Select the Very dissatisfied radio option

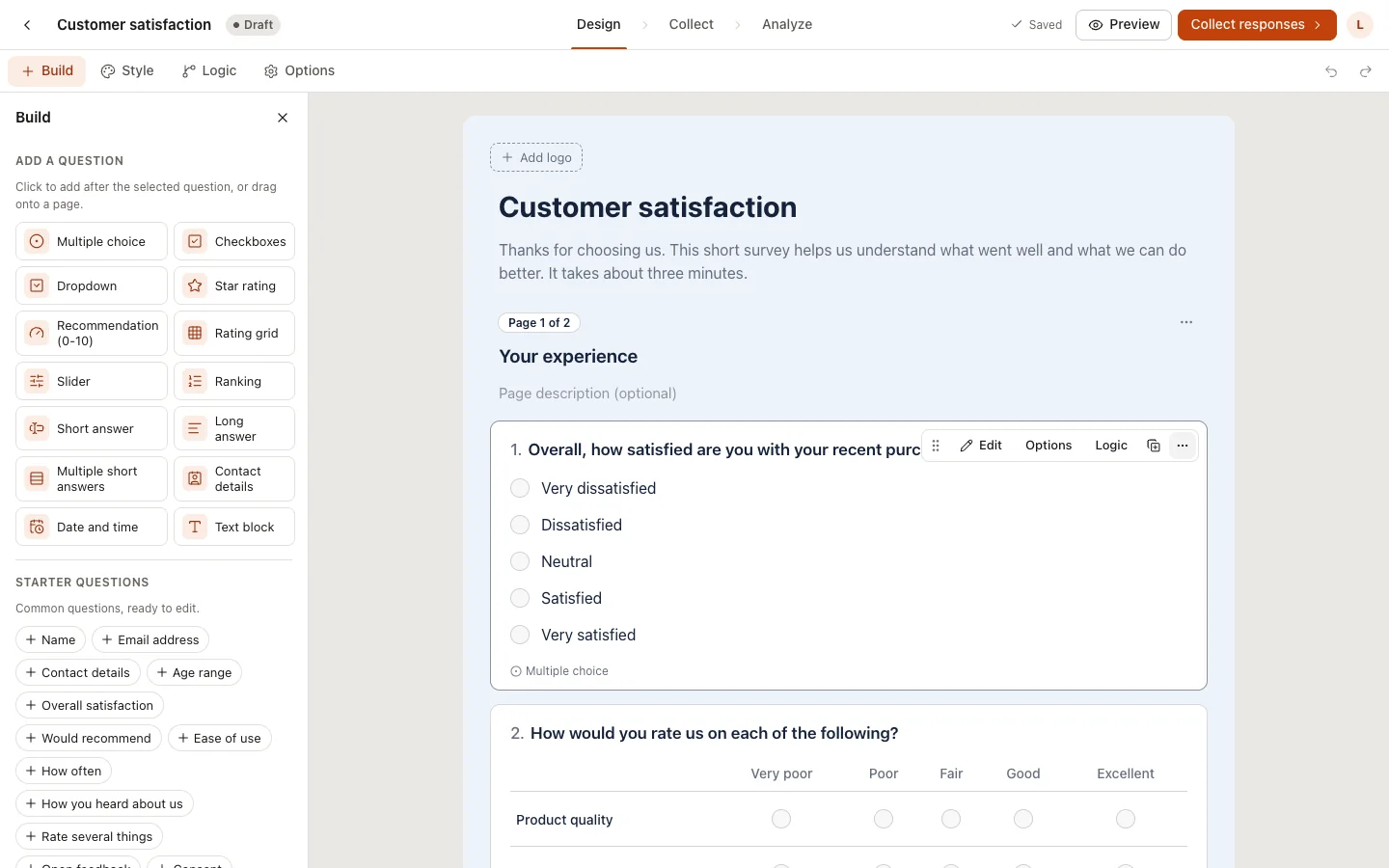520,488
